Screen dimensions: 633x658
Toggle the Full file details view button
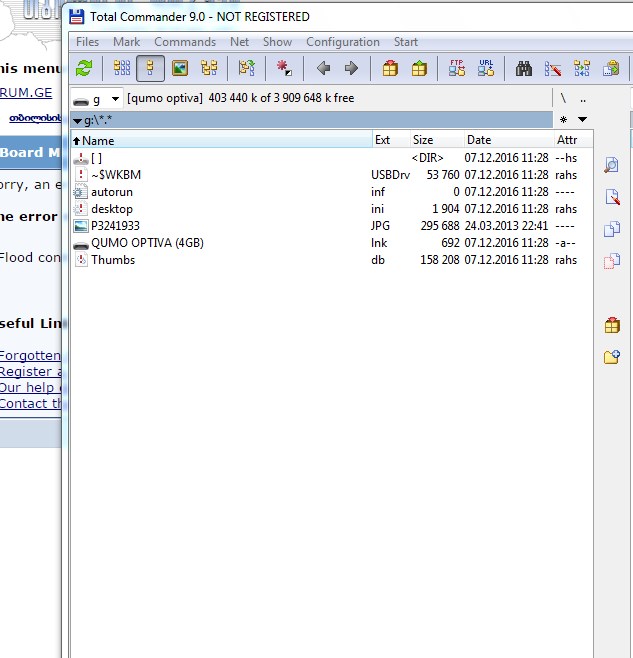(x=150, y=68)
